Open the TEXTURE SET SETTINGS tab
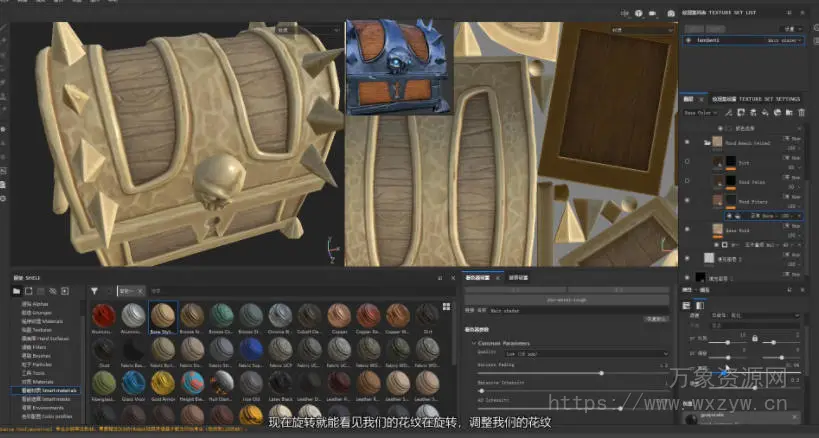The width and height of the screenshot is (819, 438). 755,99
